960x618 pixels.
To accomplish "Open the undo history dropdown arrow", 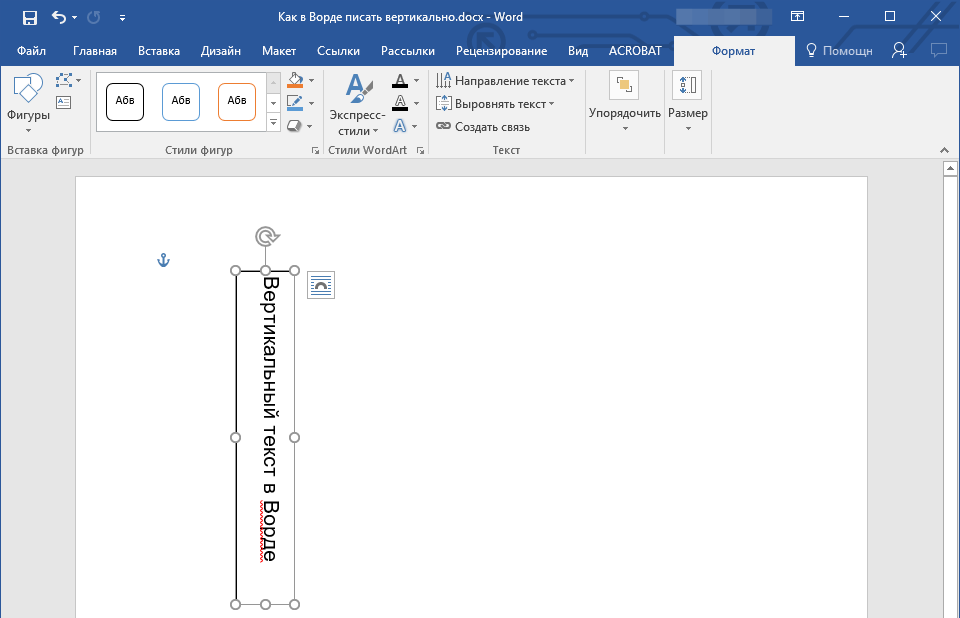I will [75, 18].
